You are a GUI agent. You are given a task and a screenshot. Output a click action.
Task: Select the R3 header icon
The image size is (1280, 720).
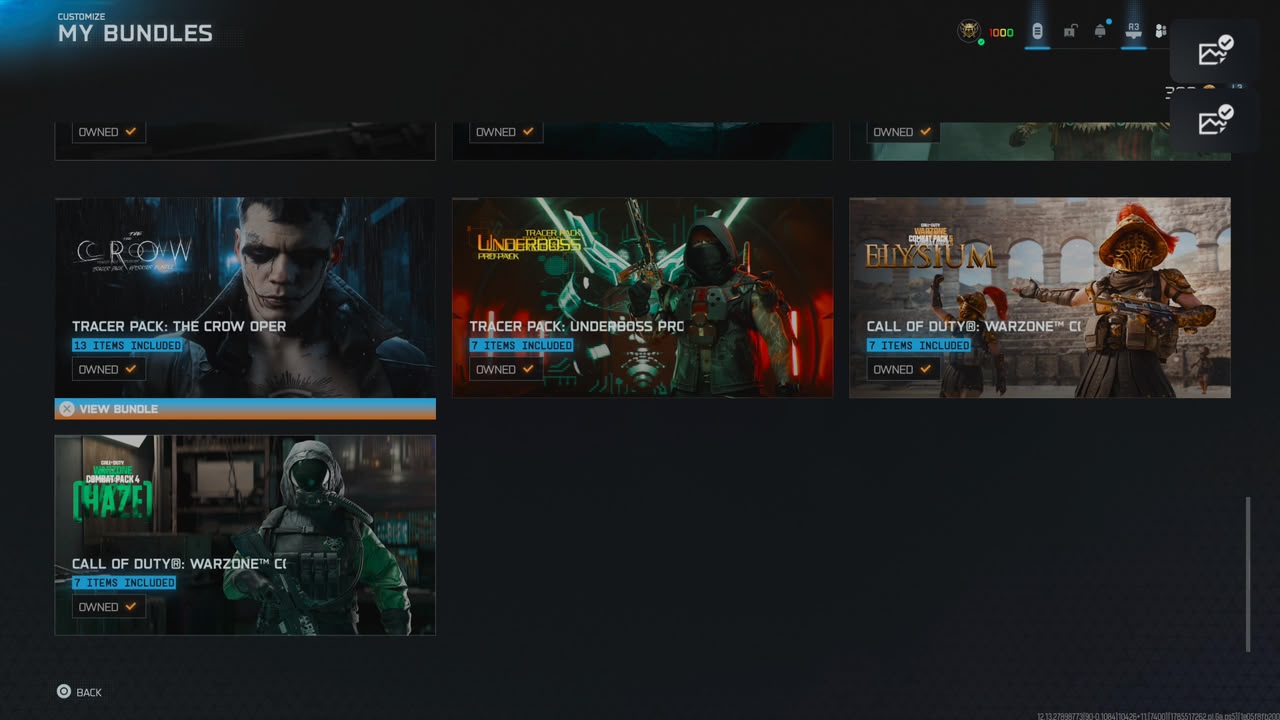[1133, 31]
